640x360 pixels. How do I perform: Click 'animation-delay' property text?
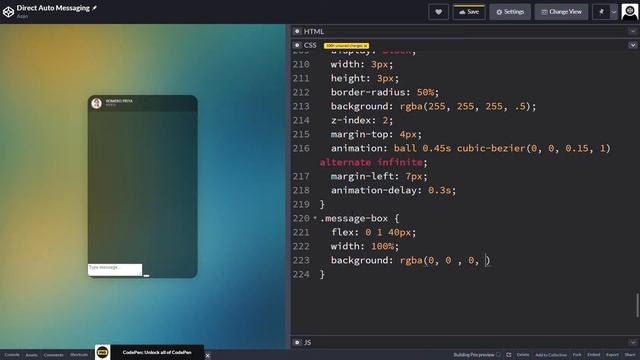pos(373,190)
